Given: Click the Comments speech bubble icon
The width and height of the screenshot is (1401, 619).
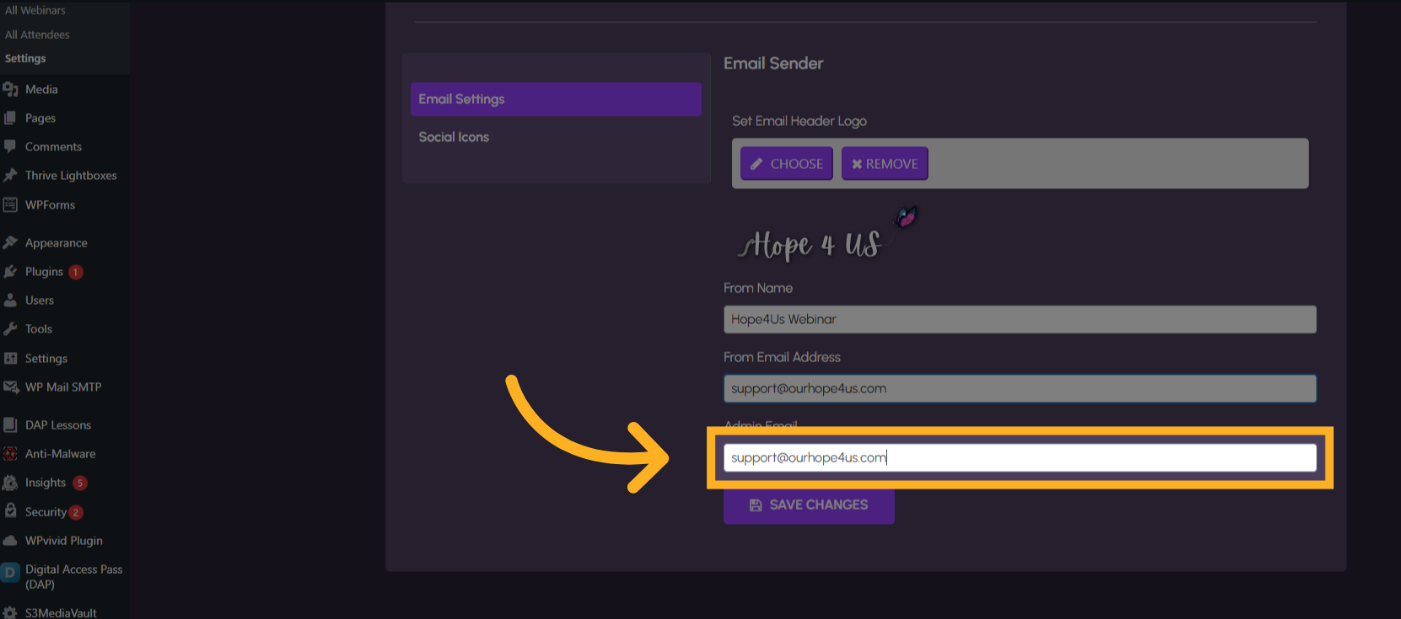Looking at the screenshot, I should [10, 146].
